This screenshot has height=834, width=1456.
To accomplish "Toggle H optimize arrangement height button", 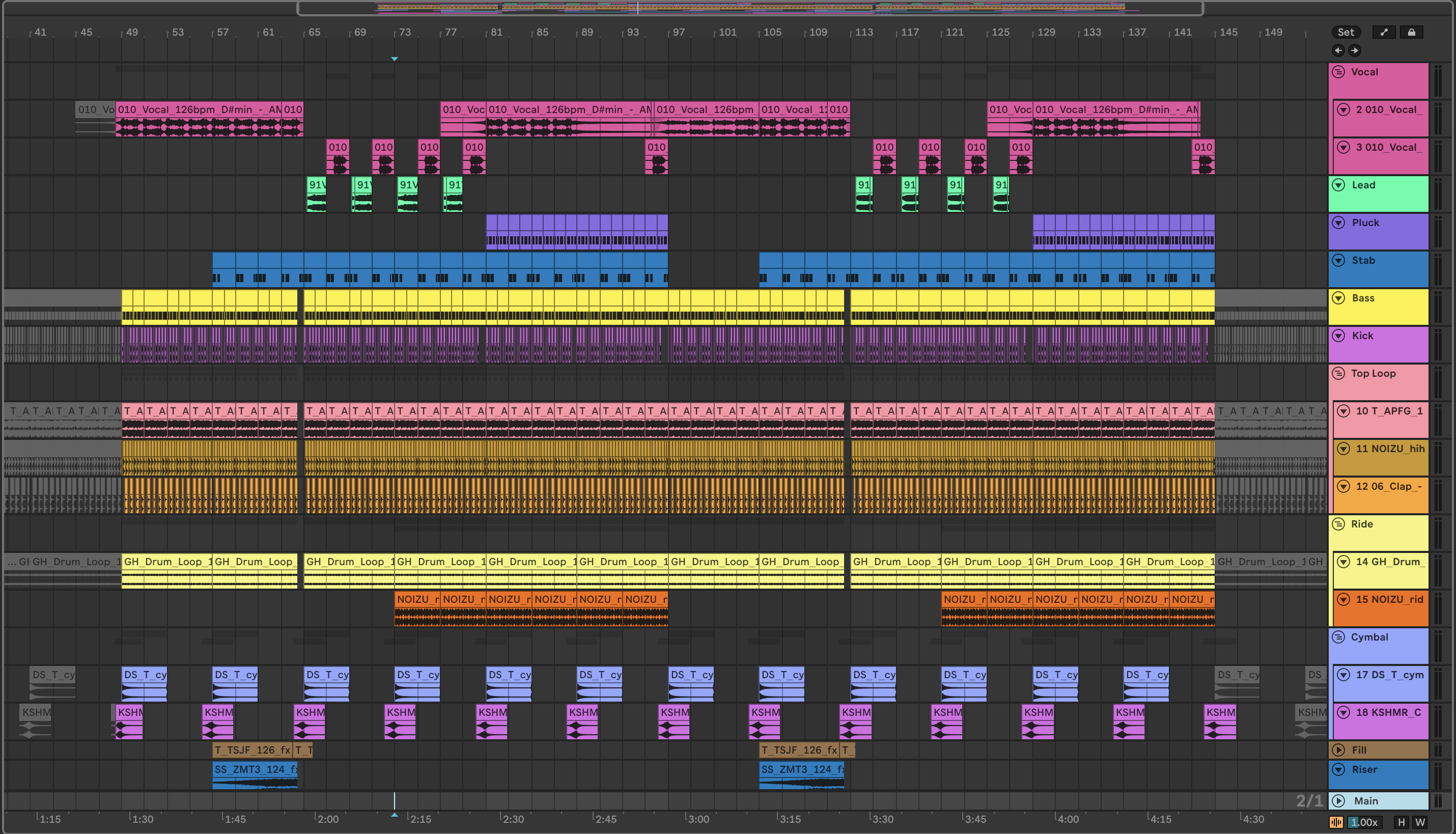I will pos(1401,822).
